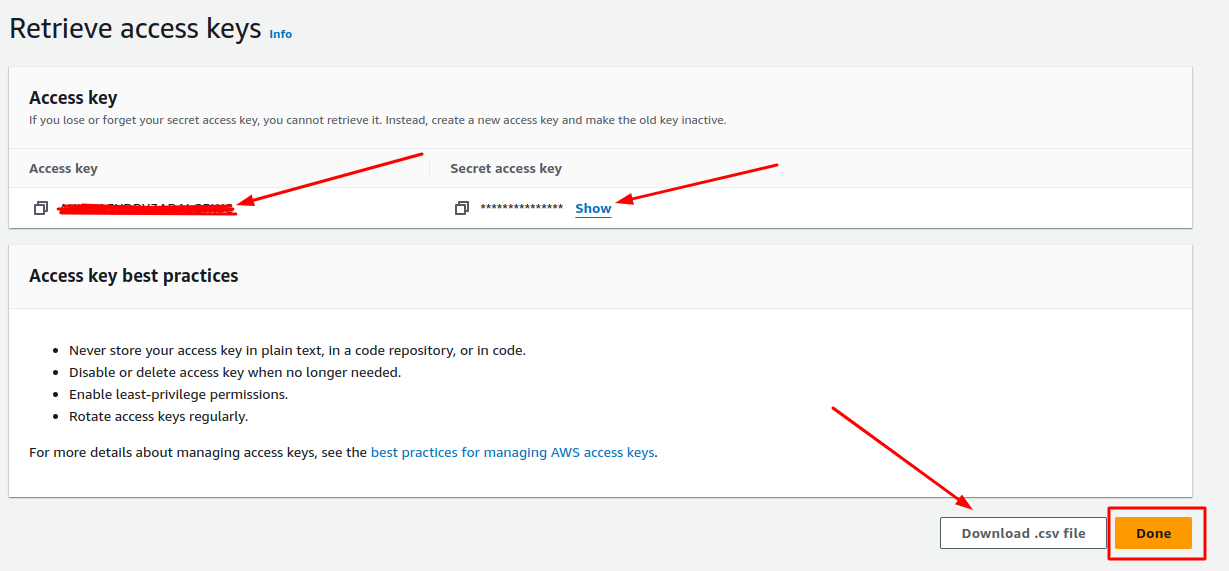Click the 'Retrieve access keys' page title

[135, 28]
